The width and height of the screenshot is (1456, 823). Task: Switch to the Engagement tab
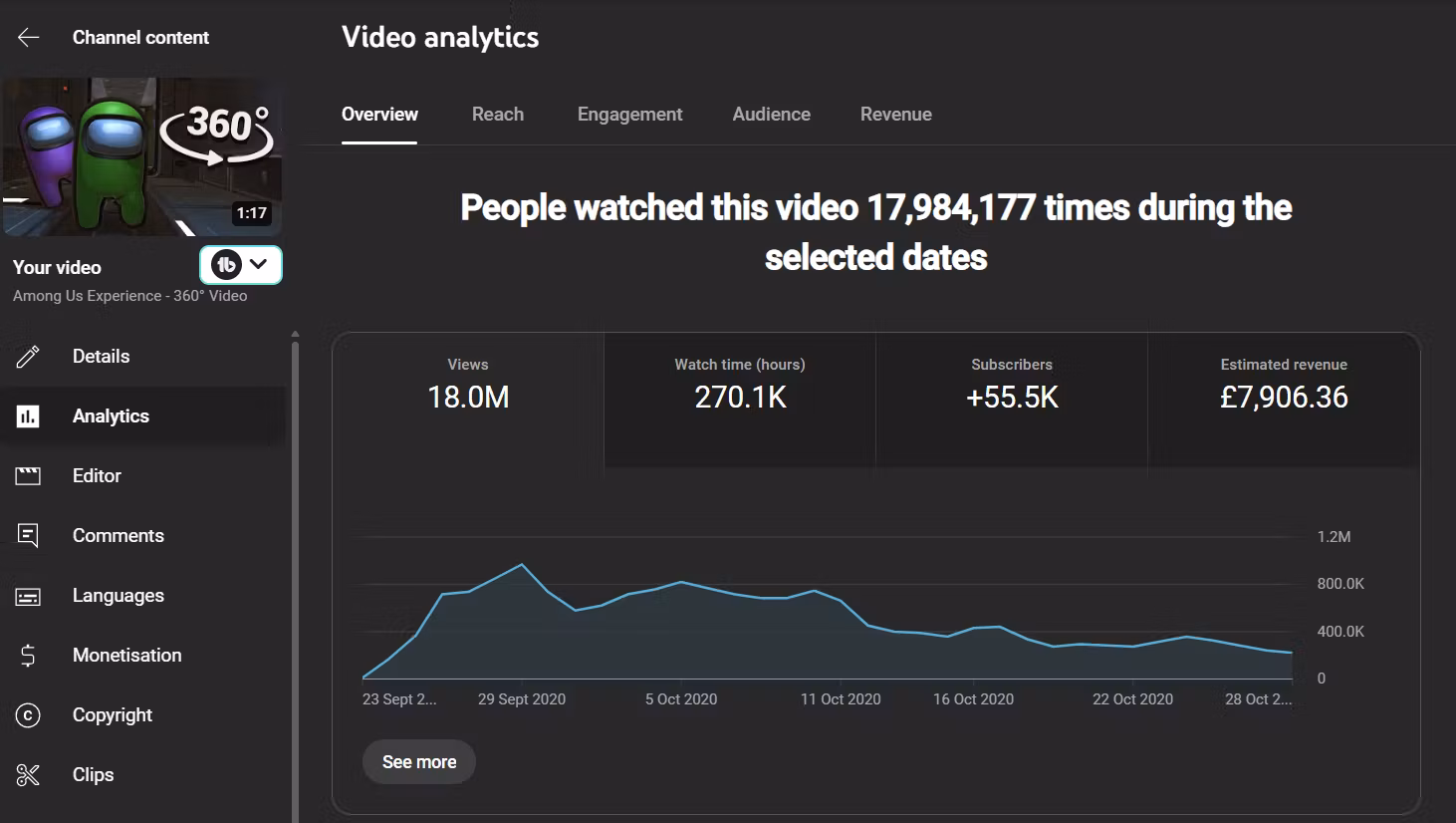tap(629, 115)
